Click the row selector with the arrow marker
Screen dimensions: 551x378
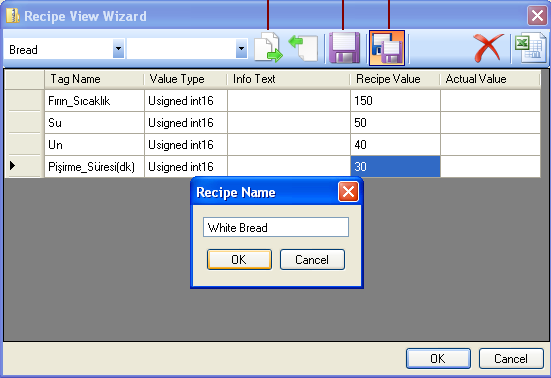(24, 166)
